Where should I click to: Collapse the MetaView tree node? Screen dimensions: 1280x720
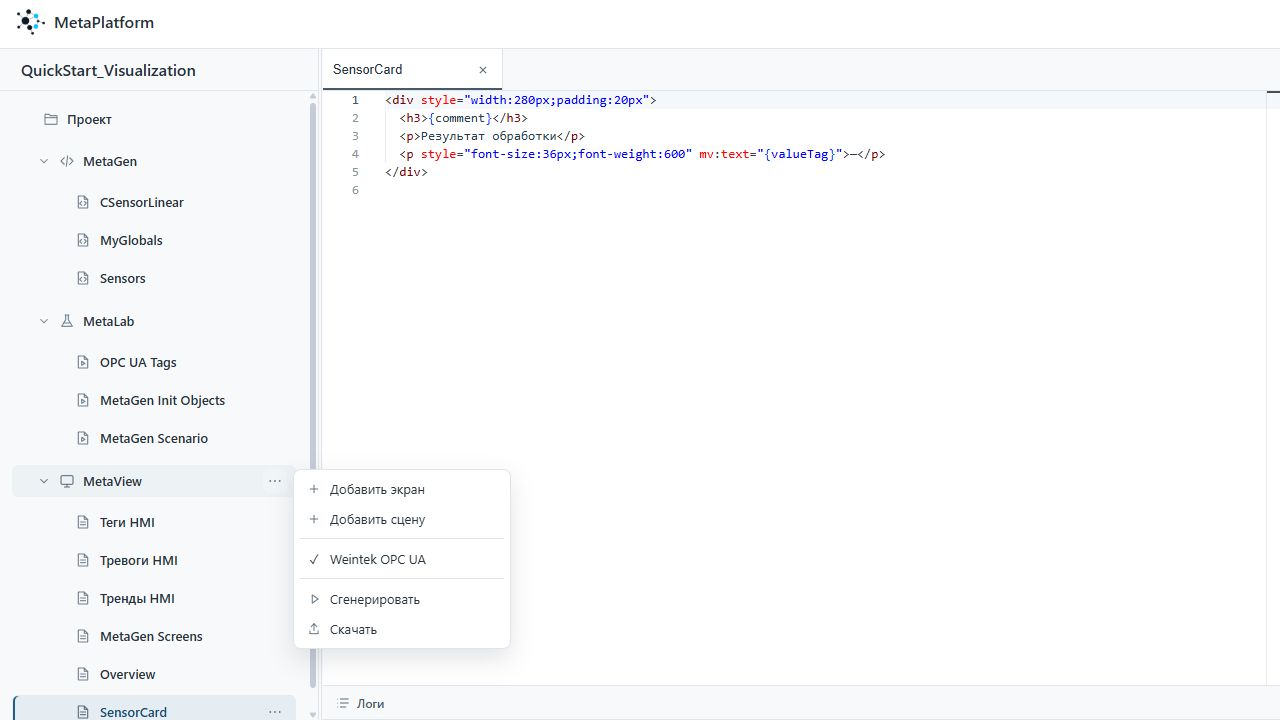tap(44, 481)
